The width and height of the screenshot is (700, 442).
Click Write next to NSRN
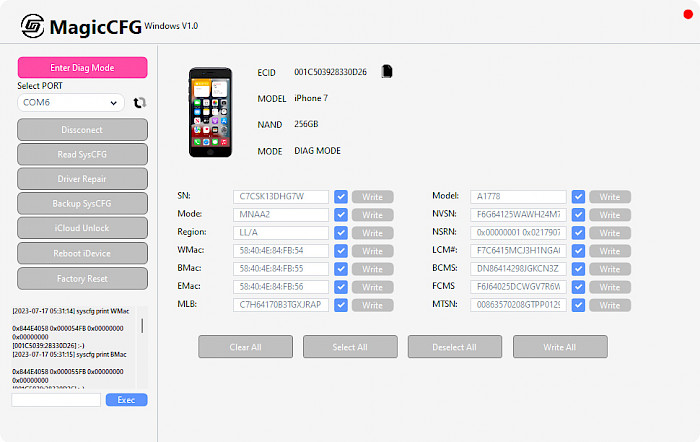click(610, 233)
